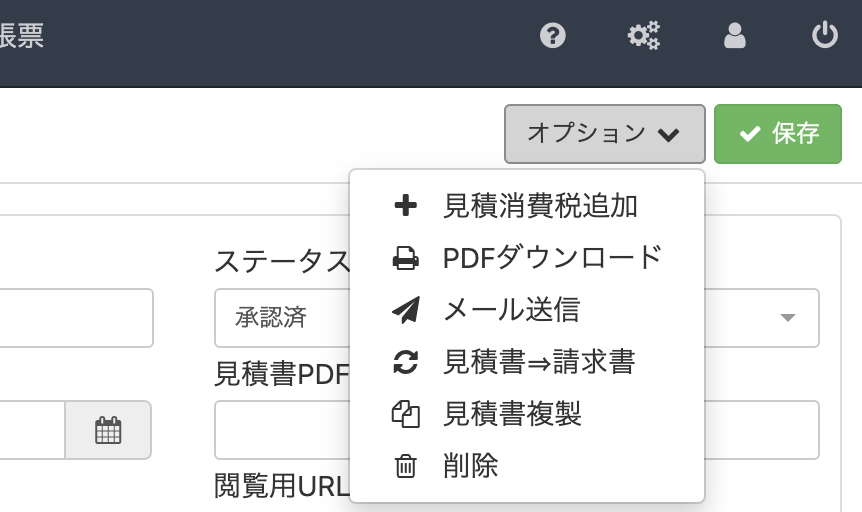Collapse the オプション dropdown button

click(604, 133)
